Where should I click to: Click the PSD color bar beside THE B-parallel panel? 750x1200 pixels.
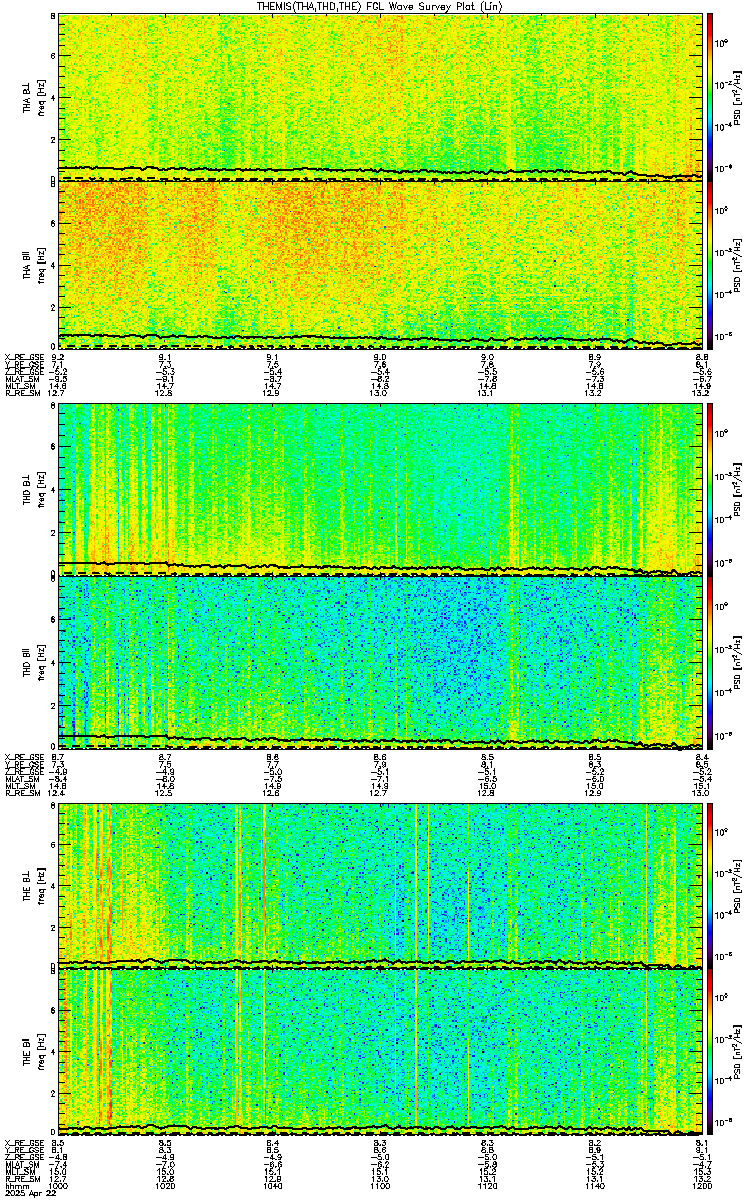(709, 1052)
